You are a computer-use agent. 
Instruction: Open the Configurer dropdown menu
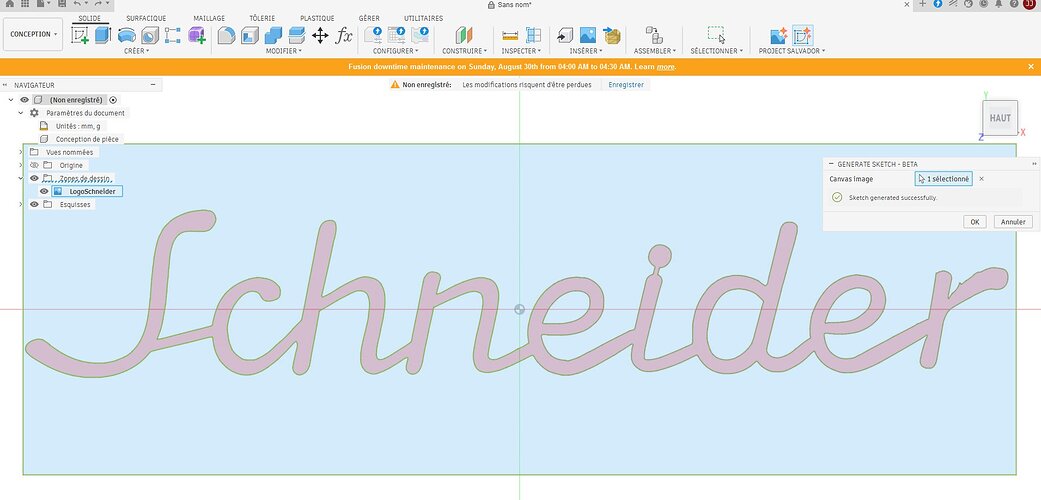coord(395,51)
